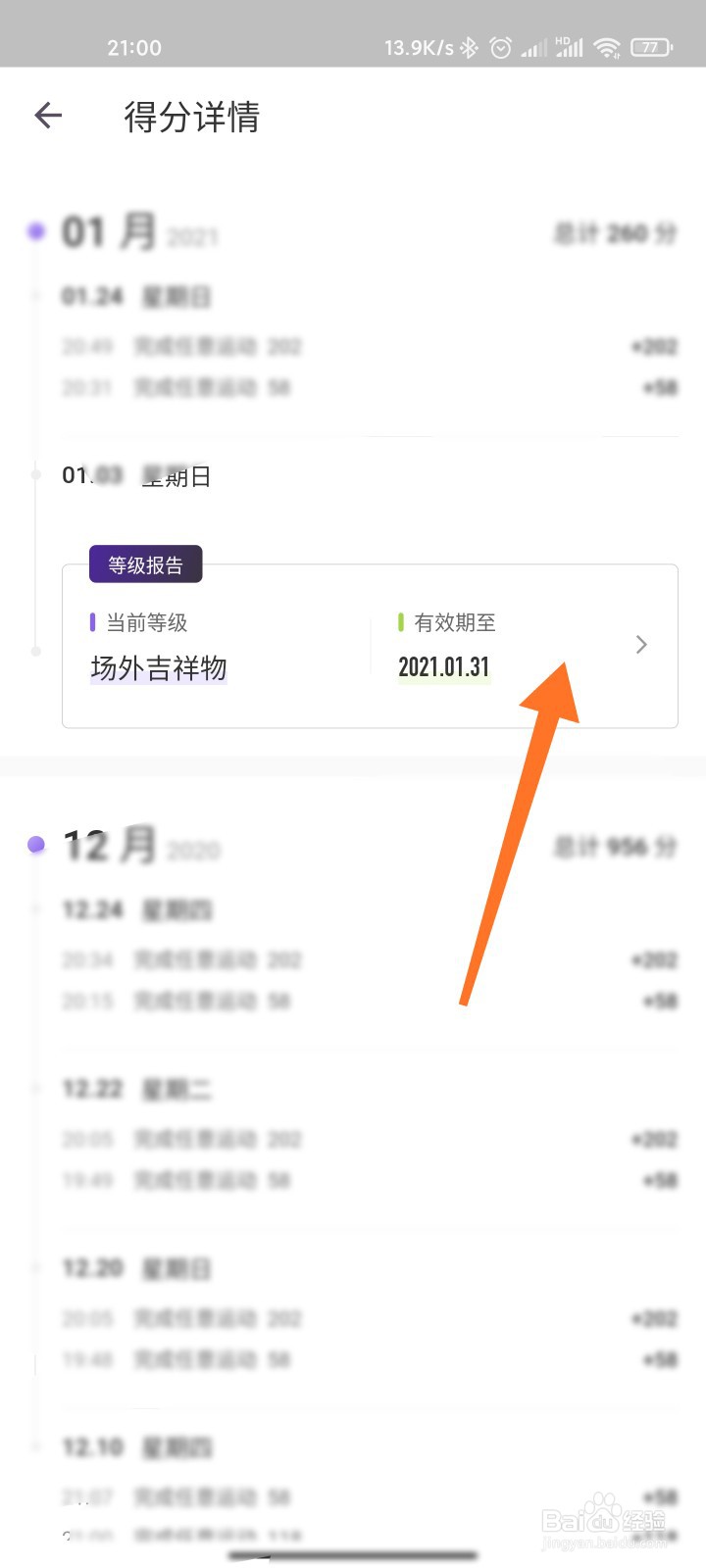Screen dimensions: 706x1568
Task: Tap the battery indicator icon
Action: [651, 47]
